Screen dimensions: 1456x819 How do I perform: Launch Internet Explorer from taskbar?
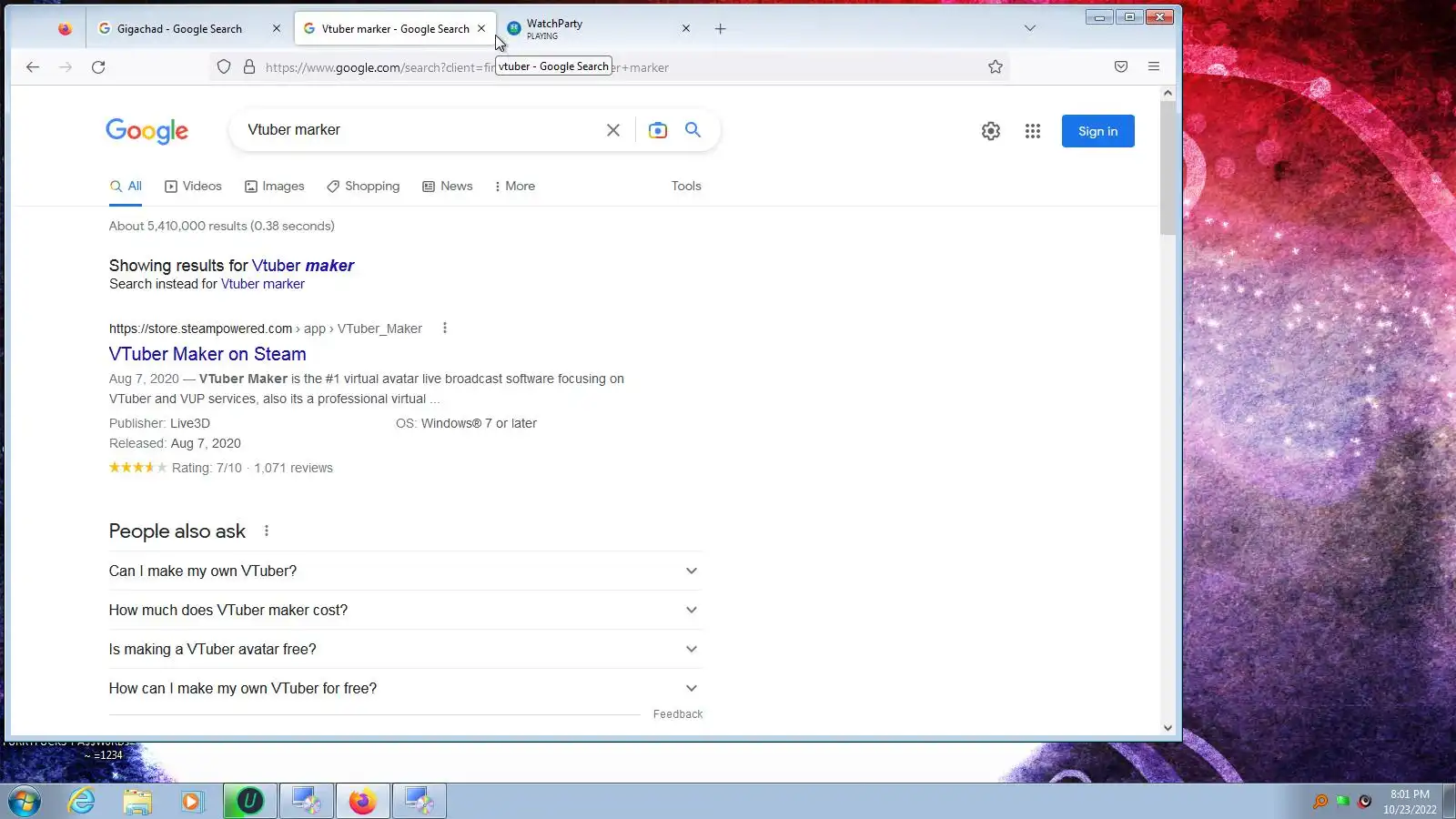82,801
